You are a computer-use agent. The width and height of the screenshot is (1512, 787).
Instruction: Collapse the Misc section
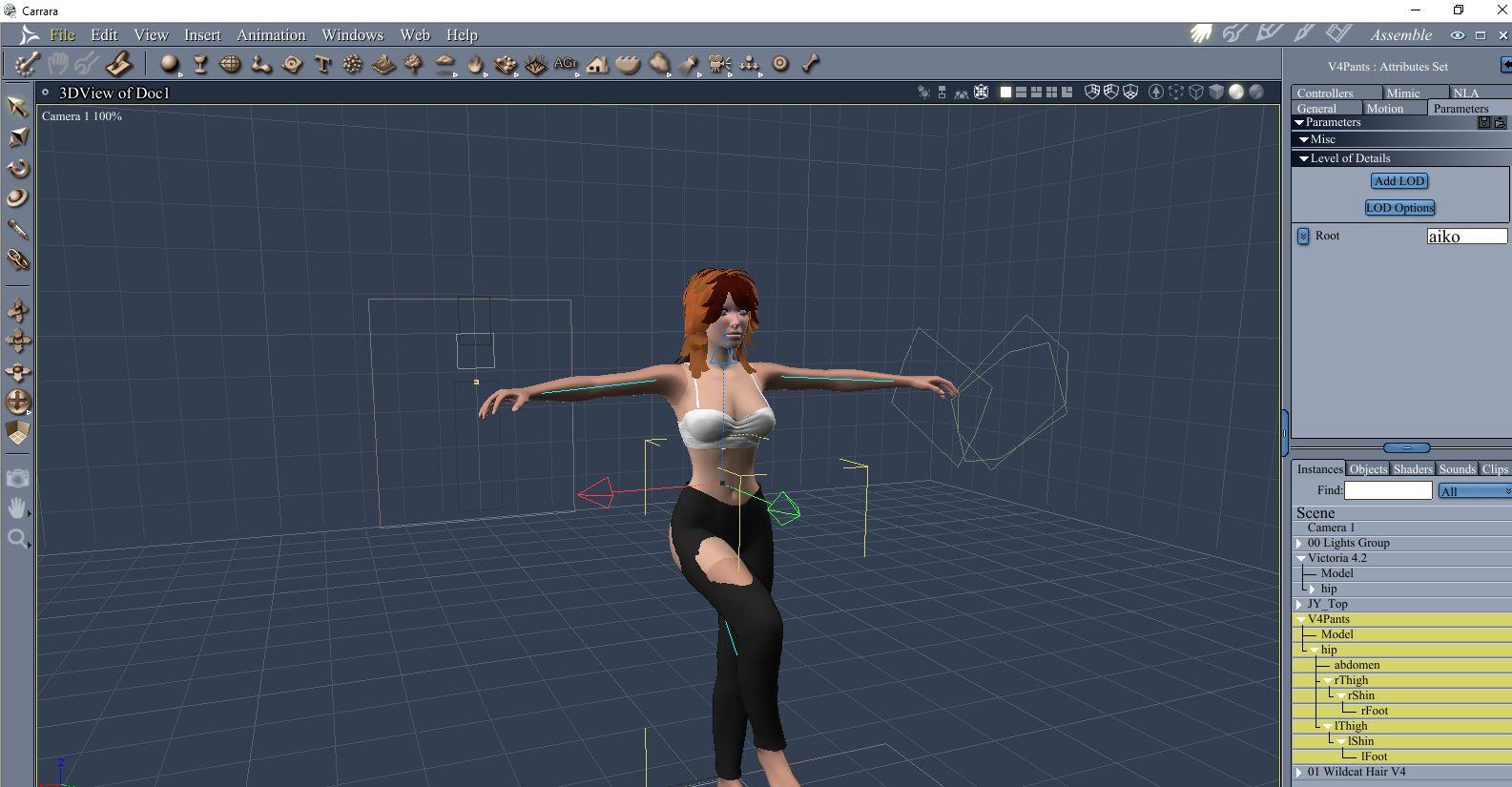(x=1304, y=139)
